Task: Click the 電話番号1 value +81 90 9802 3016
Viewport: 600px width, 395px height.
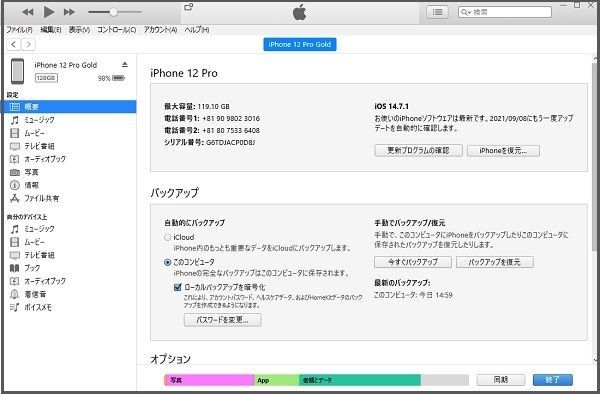Action: click(231, 119)
